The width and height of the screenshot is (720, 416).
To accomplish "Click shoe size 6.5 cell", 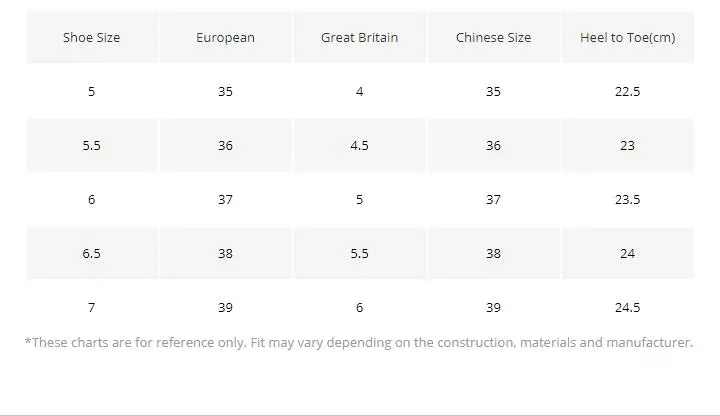I will tap(91, 254).
